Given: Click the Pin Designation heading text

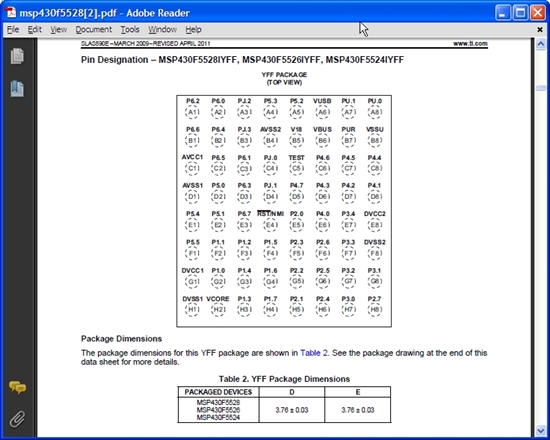Looking at the screenshot, I should pos(242,60).
